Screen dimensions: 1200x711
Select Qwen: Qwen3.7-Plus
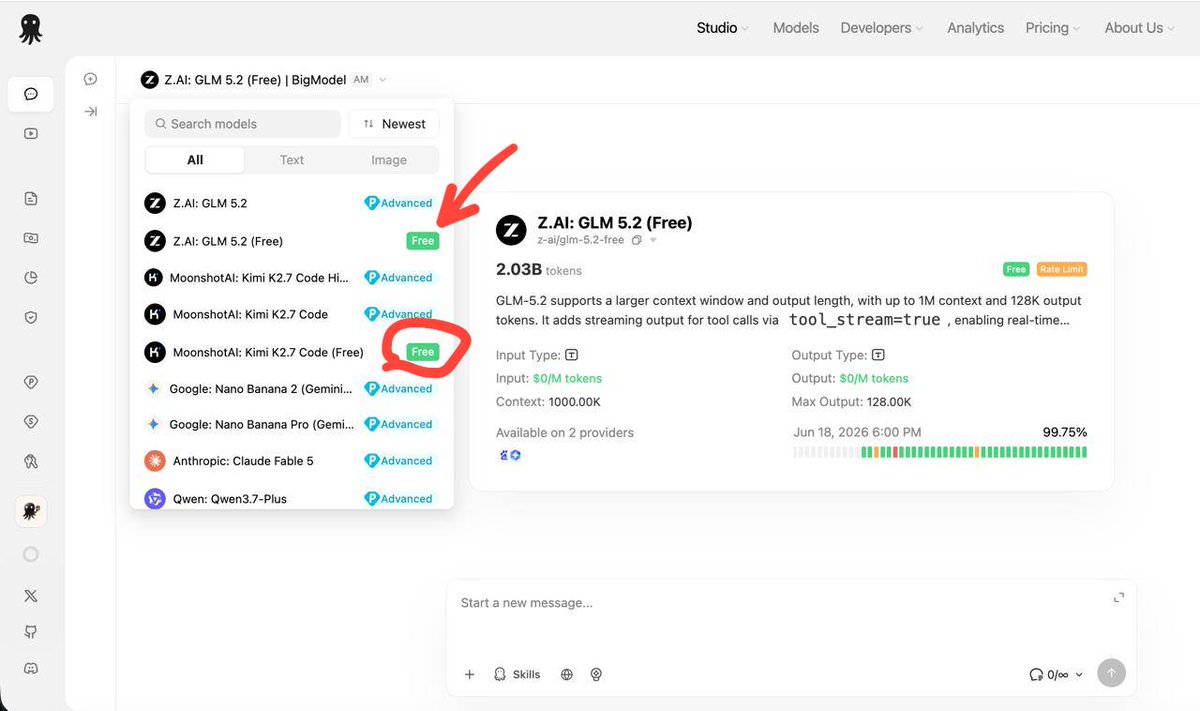tap(292, 498)
